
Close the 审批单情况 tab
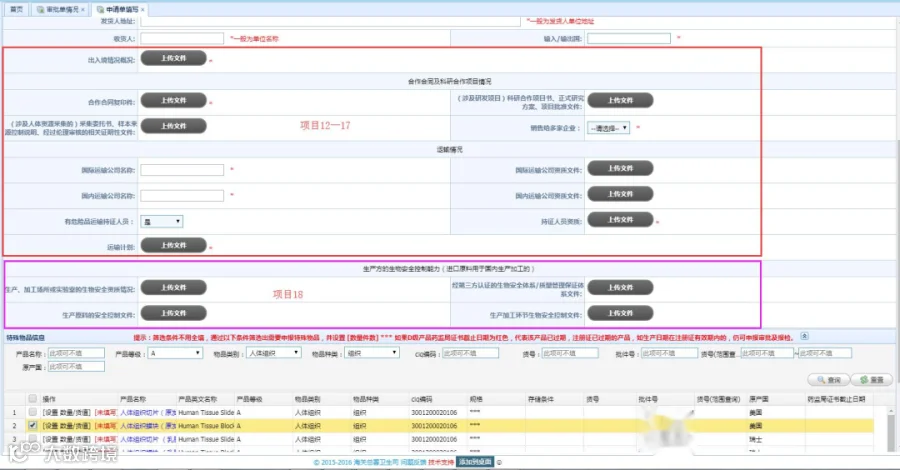point(83,10)
